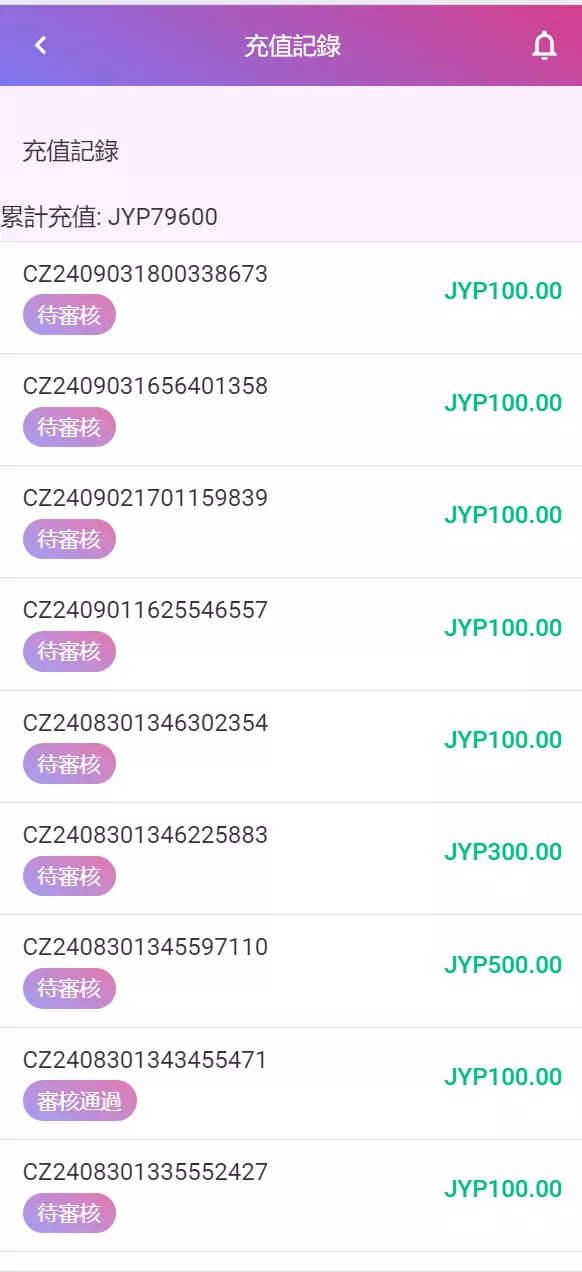Tap the 充值記錄 header title
582x1272 pixels.
click(x=293, y=45)
